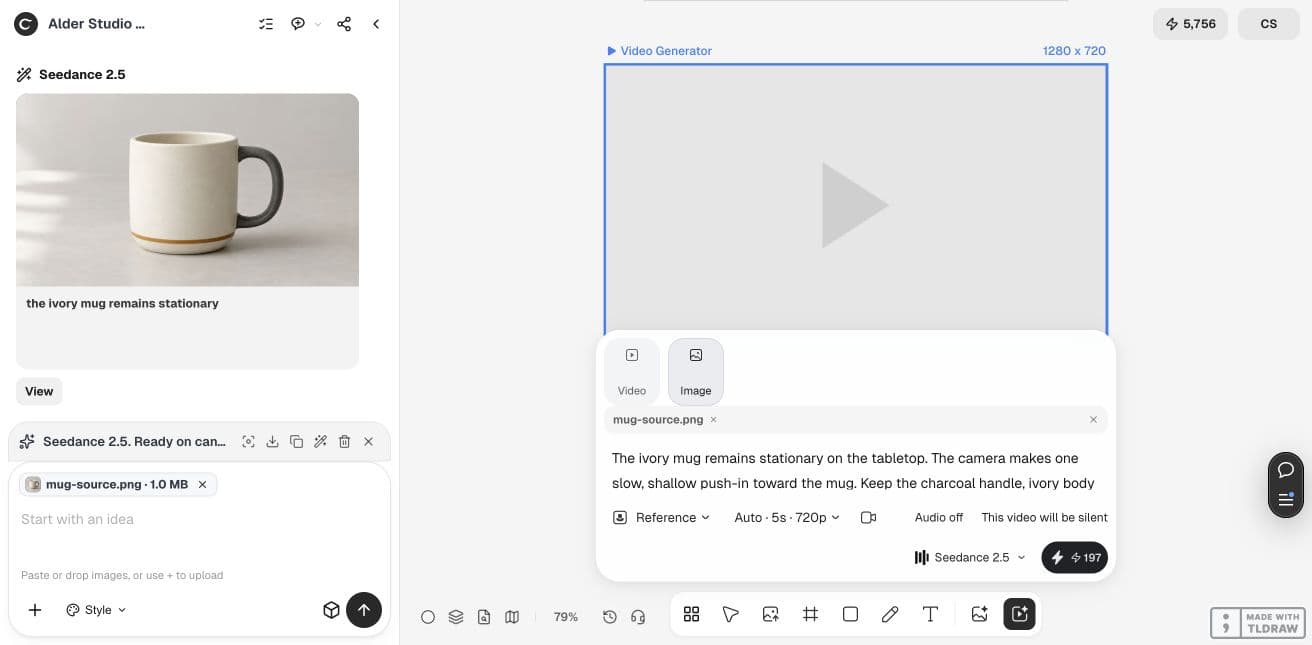
Task: Click the plus upload button in chat
Action: (x=35, y=610)
